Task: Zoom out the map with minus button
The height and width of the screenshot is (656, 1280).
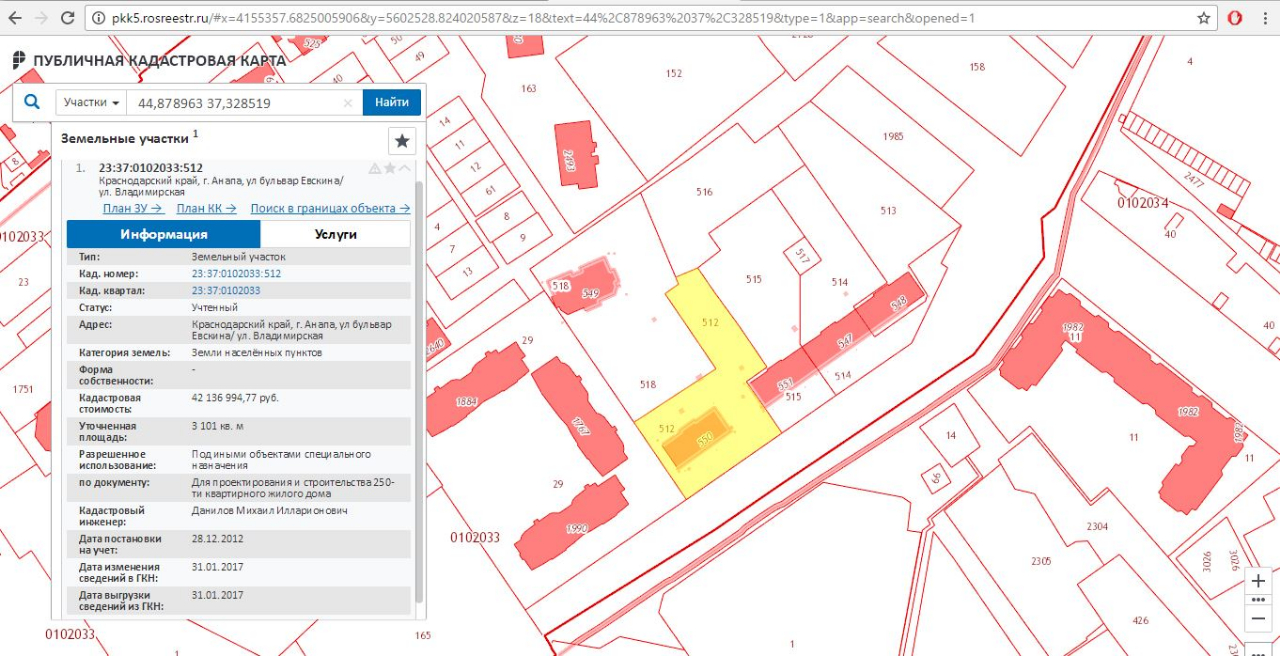Action: (1258, 618)
